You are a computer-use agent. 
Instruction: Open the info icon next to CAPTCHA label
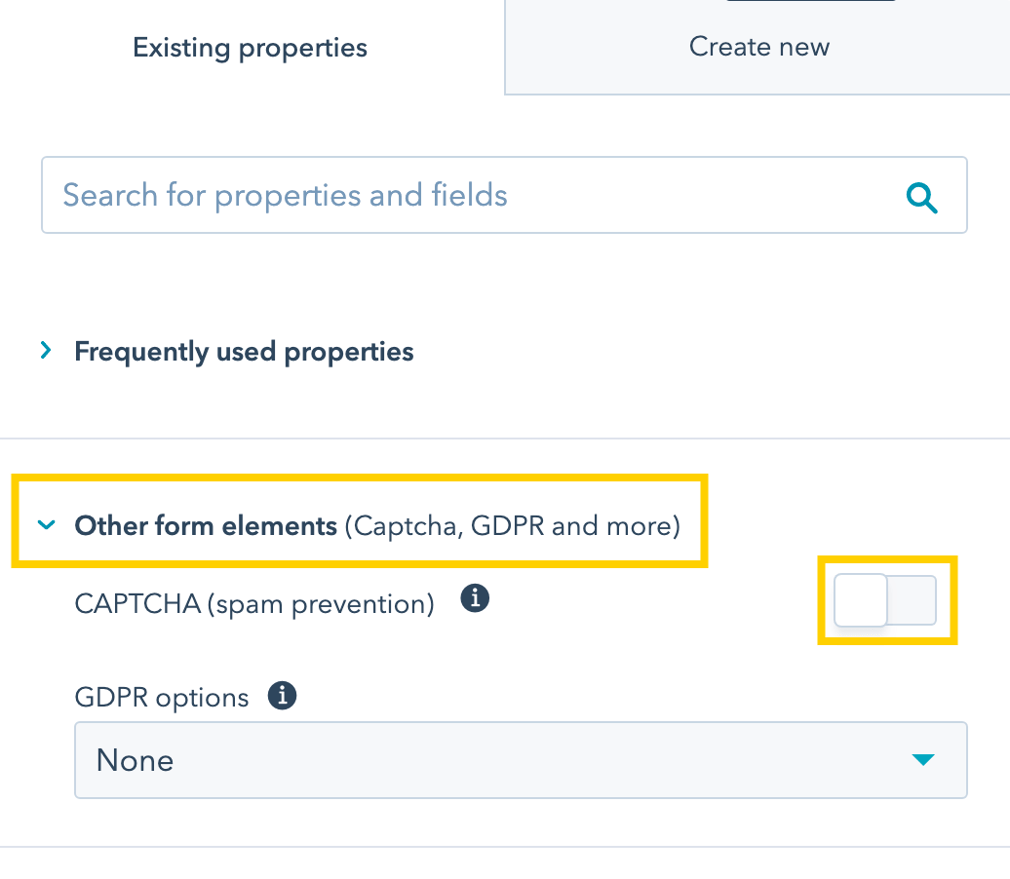[475, 597]
